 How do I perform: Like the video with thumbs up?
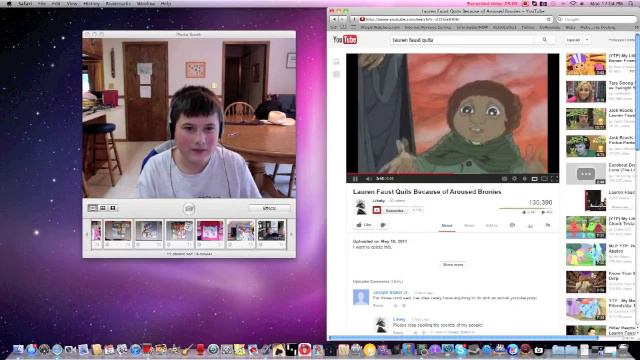click(x=363, y=225)
